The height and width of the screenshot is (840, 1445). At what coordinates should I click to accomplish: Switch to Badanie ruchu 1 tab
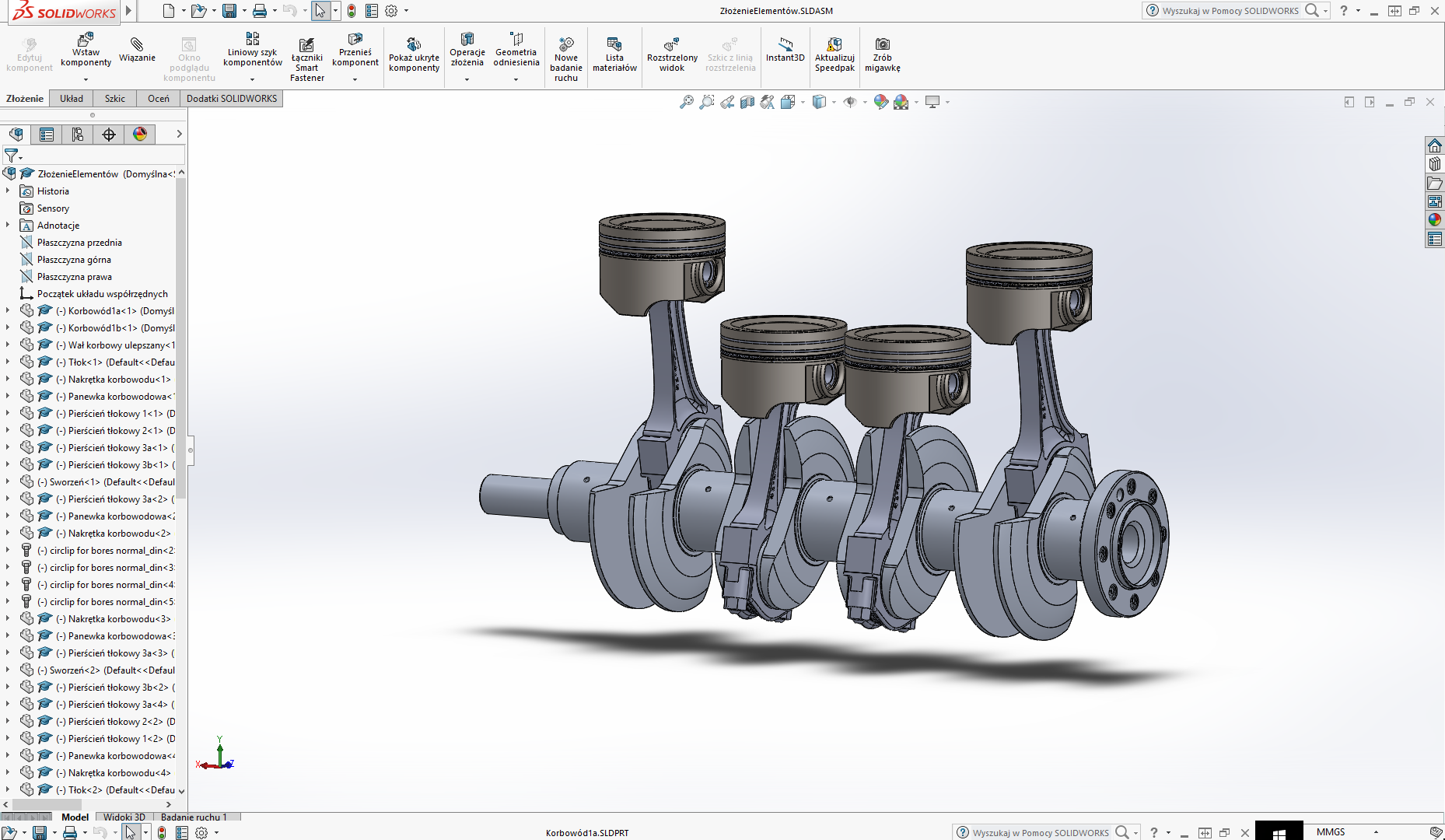point(194,817)
